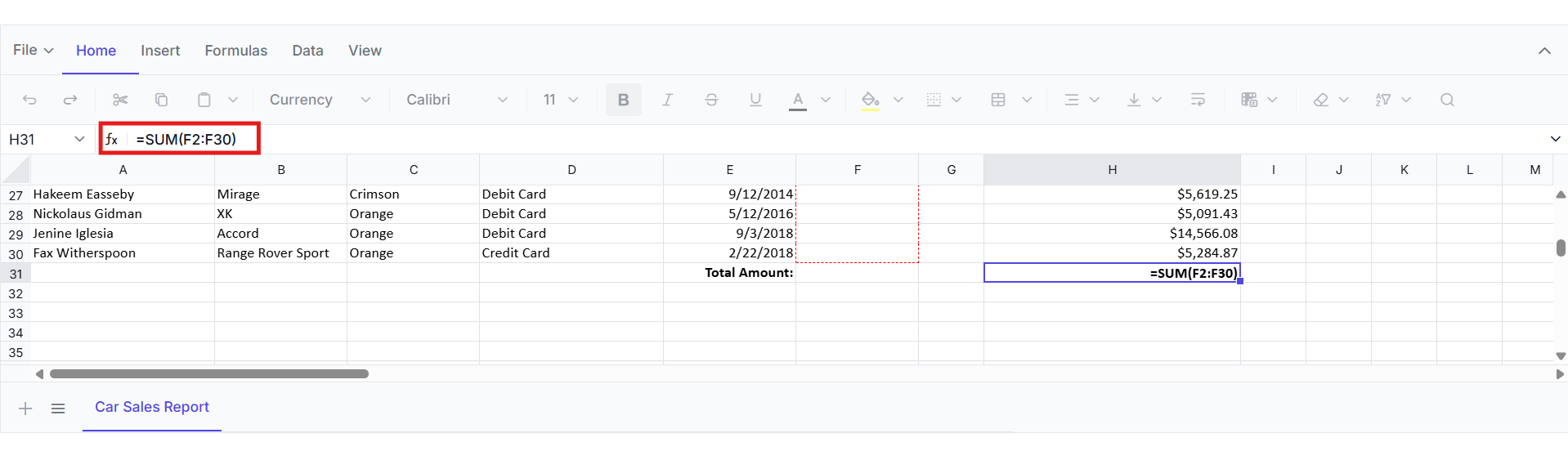Open sort and filter options arrow
The width and height of the screenshot is (1568, 460).
tap(1406, 100)
